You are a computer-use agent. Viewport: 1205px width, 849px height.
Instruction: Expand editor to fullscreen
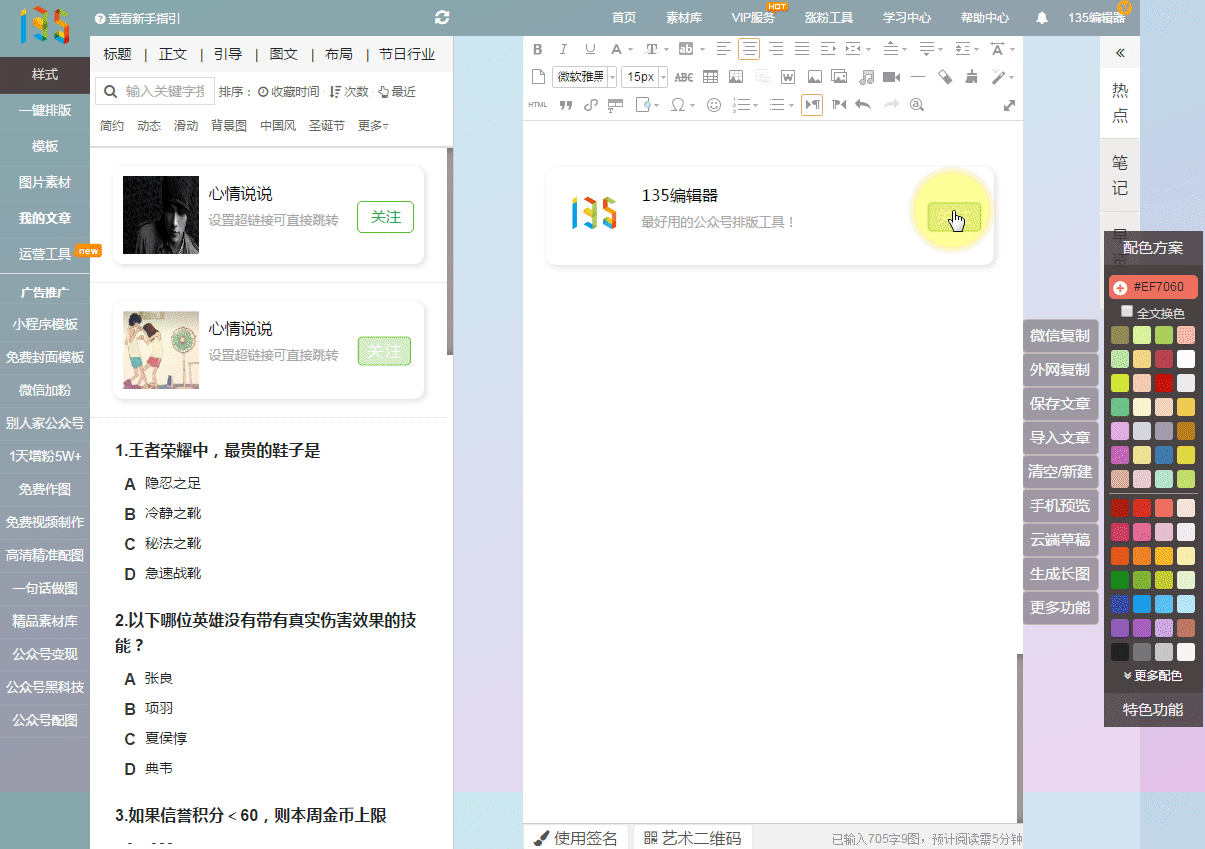tap(1009, 105)
